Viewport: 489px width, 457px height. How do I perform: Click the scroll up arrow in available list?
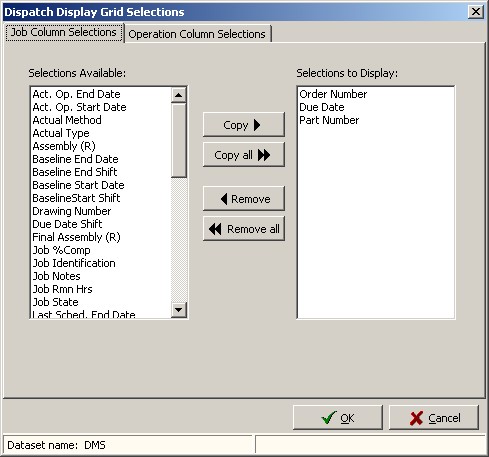[x=179, y=95]
